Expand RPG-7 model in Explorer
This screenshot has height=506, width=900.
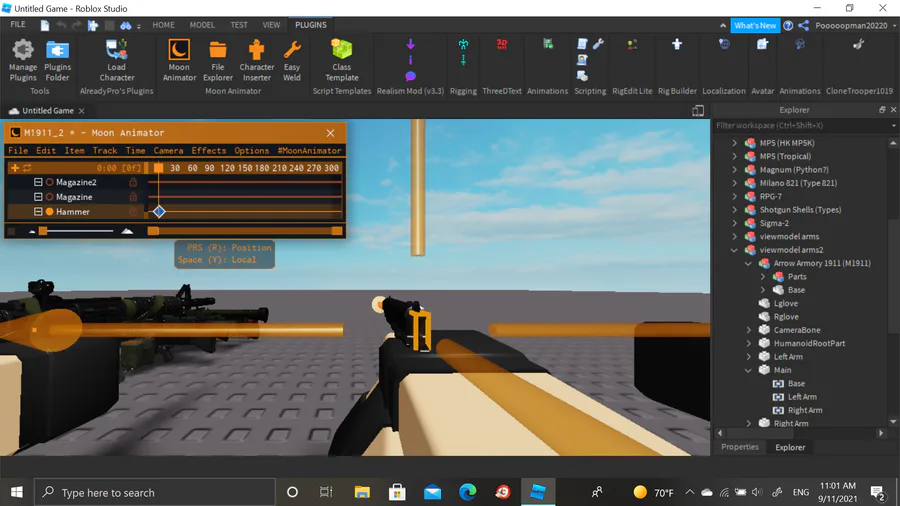[x=735, y=196]
